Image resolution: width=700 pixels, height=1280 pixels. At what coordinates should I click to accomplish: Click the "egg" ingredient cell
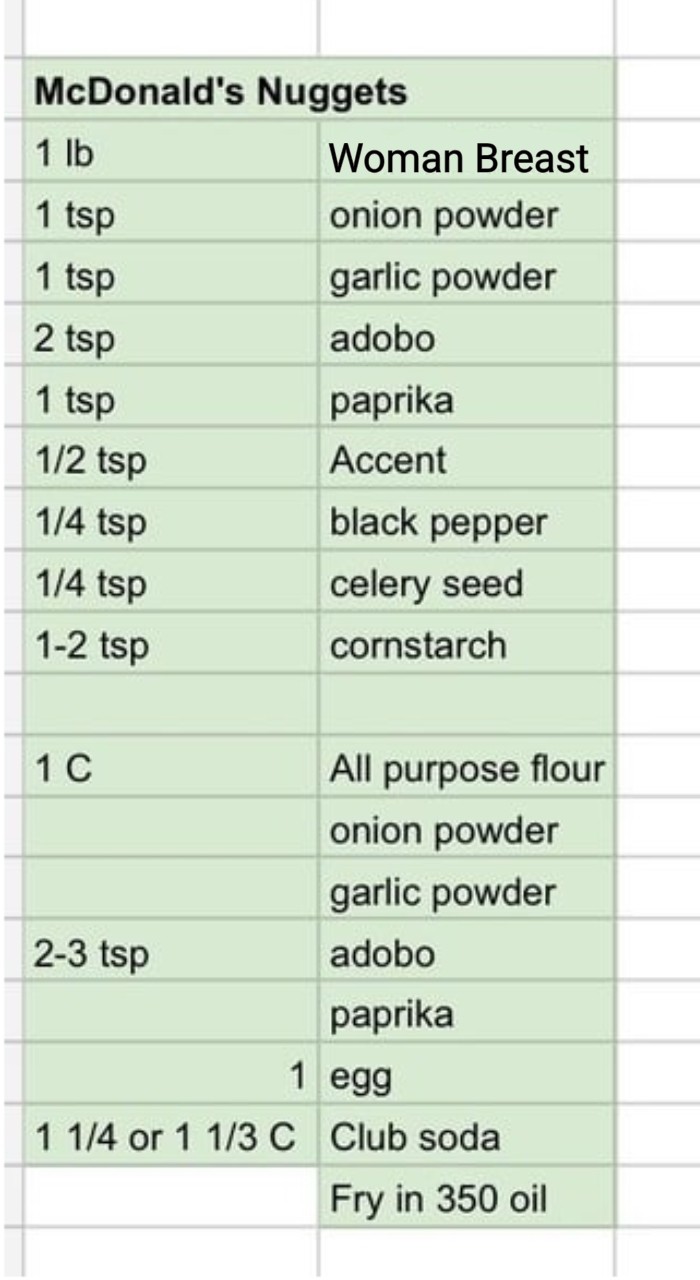tap(466, 1077)
